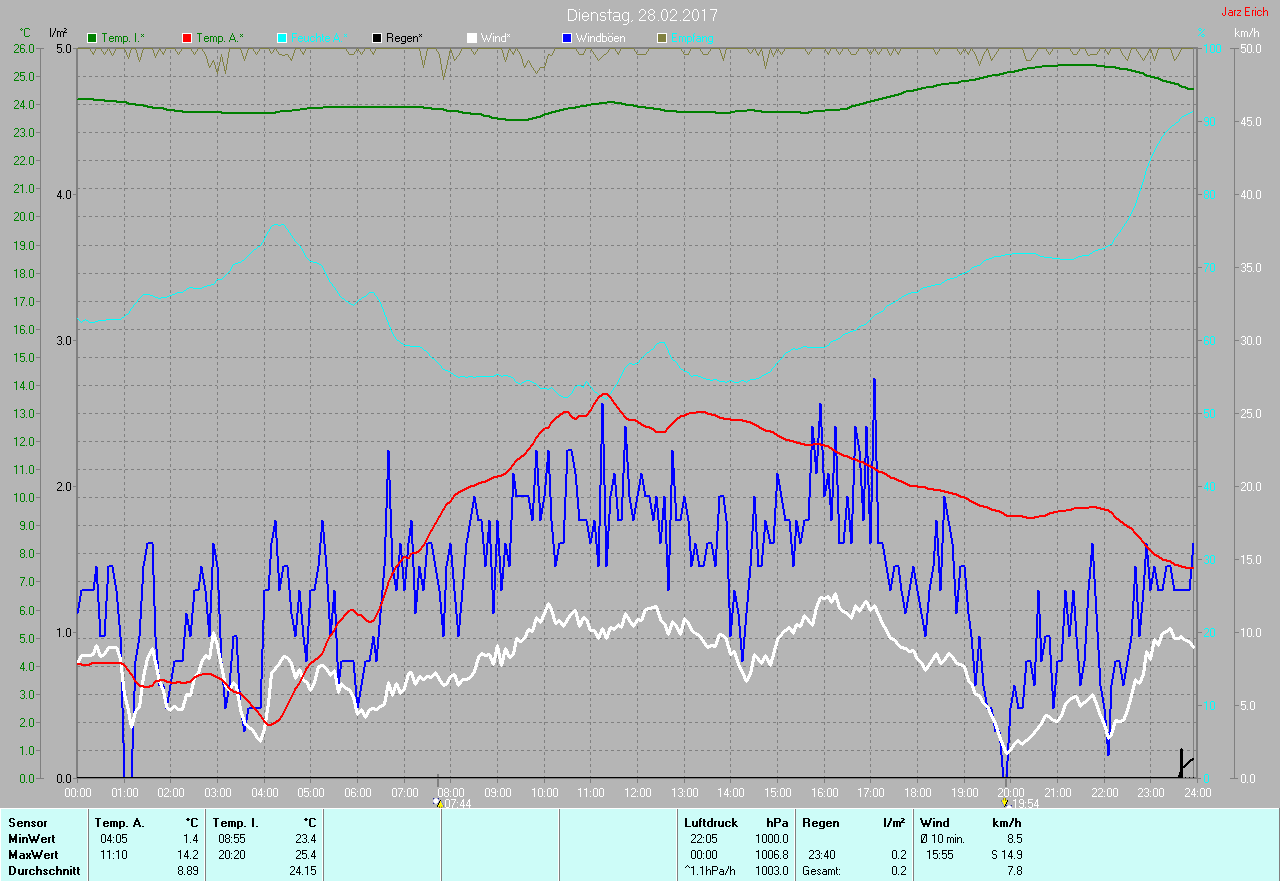Image resolution: width=1280 pixels, height=881 pixels.
Task: Click the black Regen legend swatch
Action: point(377,38)
